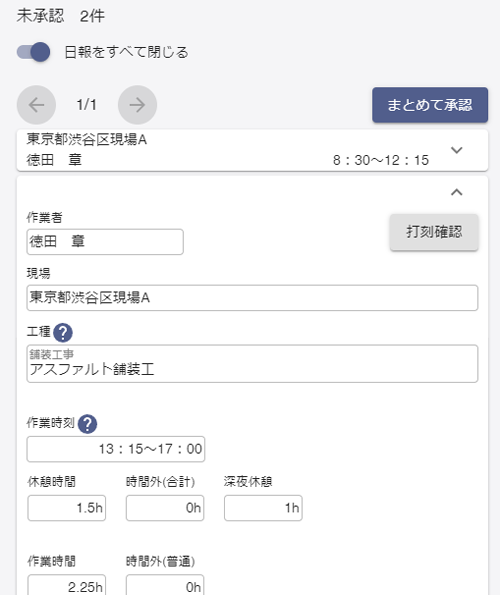This screenshot has height=595, width=500.
Task: Select the 作業者 name field
Action: point(105,242)
